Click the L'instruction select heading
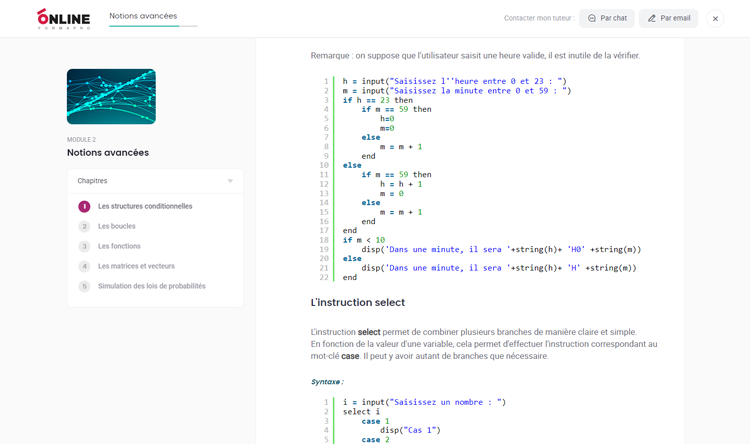Screen dimensions: 750x444 [358, 302]
